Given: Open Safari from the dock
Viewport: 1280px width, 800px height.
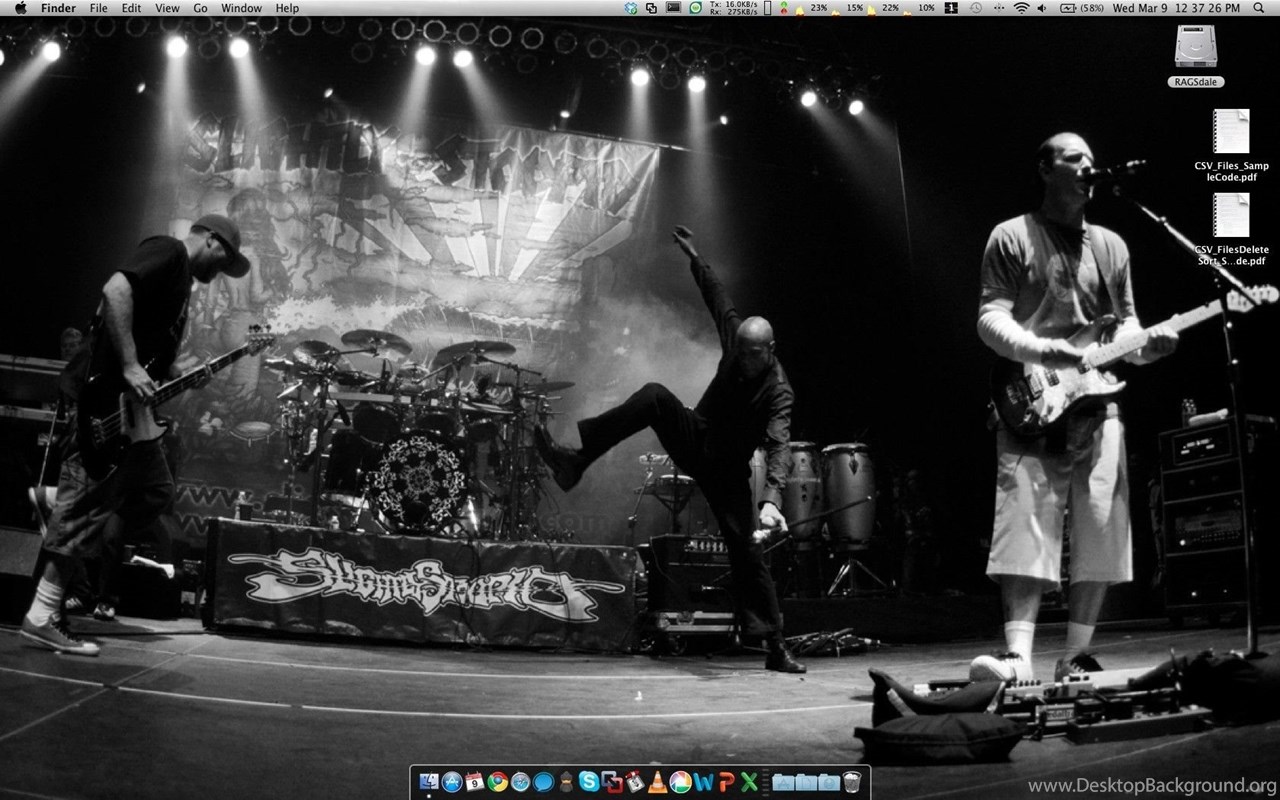Looking at the screenshot, I should 520,782.
